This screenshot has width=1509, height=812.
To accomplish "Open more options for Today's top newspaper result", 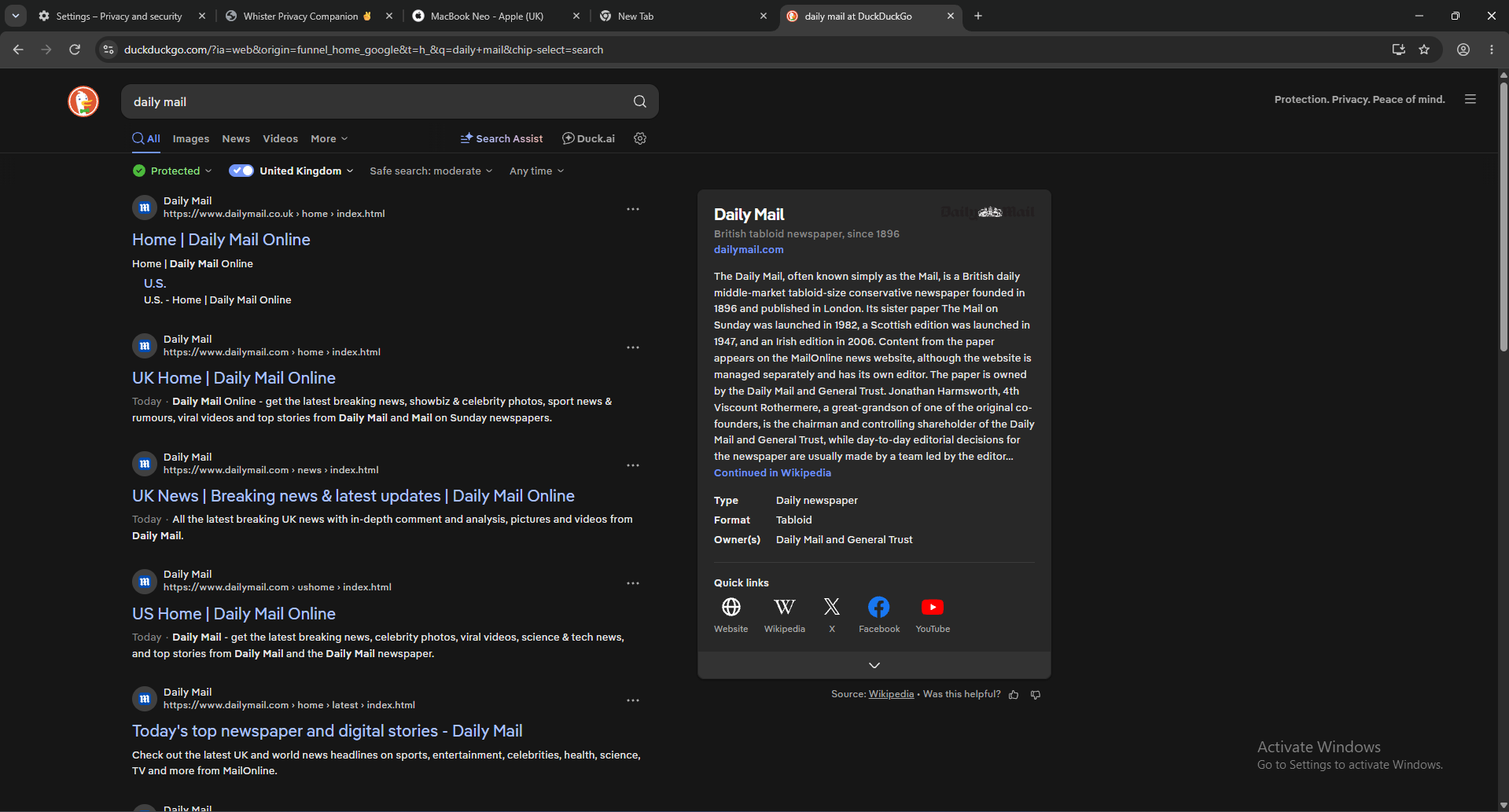I will click(x=633, y=700).
